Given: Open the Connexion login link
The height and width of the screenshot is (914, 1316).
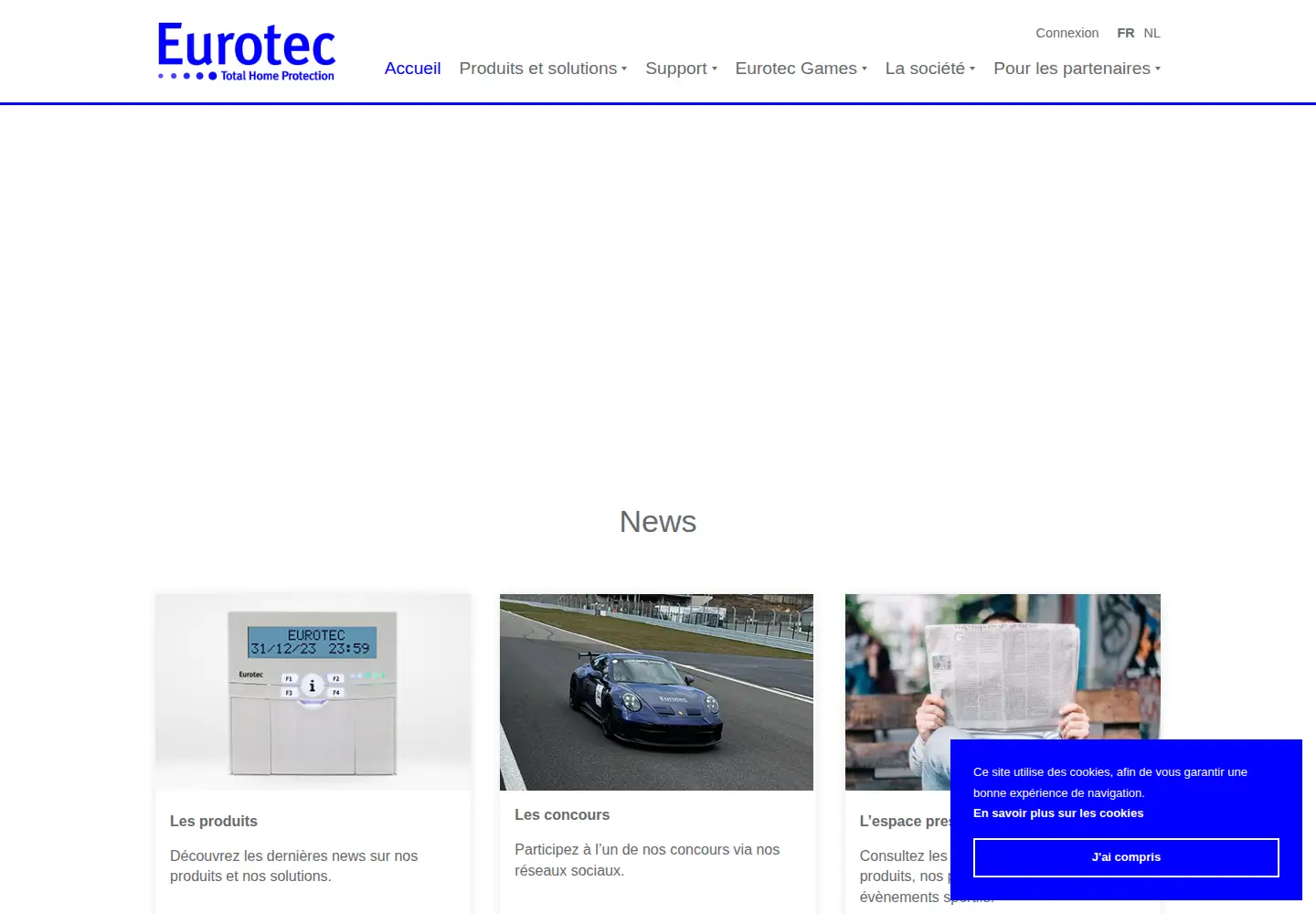Looking at the screenshot, I should coord(1067,33).
